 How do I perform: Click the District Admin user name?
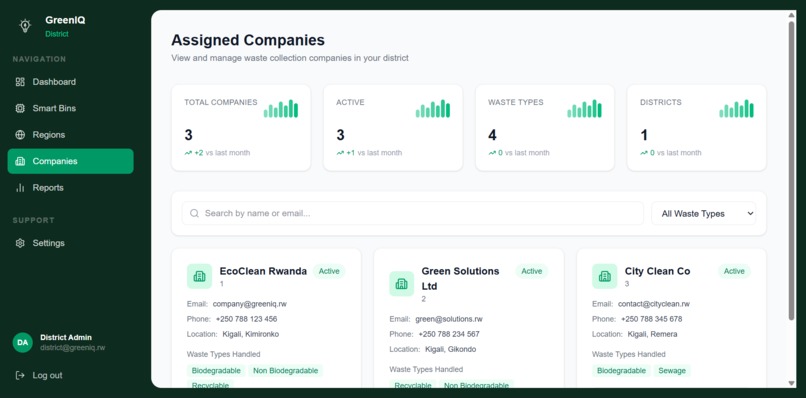point(66,338)
